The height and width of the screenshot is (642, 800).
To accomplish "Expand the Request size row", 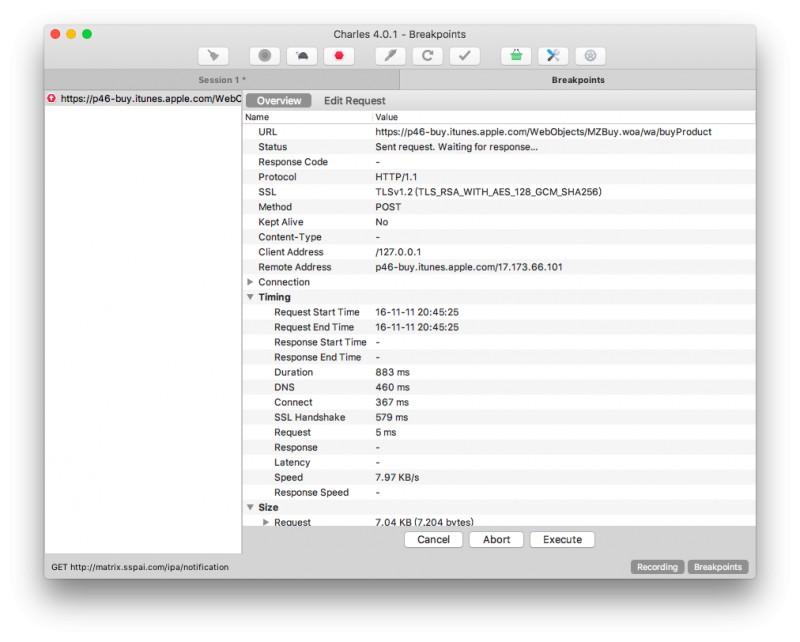I will pos(266,522).
